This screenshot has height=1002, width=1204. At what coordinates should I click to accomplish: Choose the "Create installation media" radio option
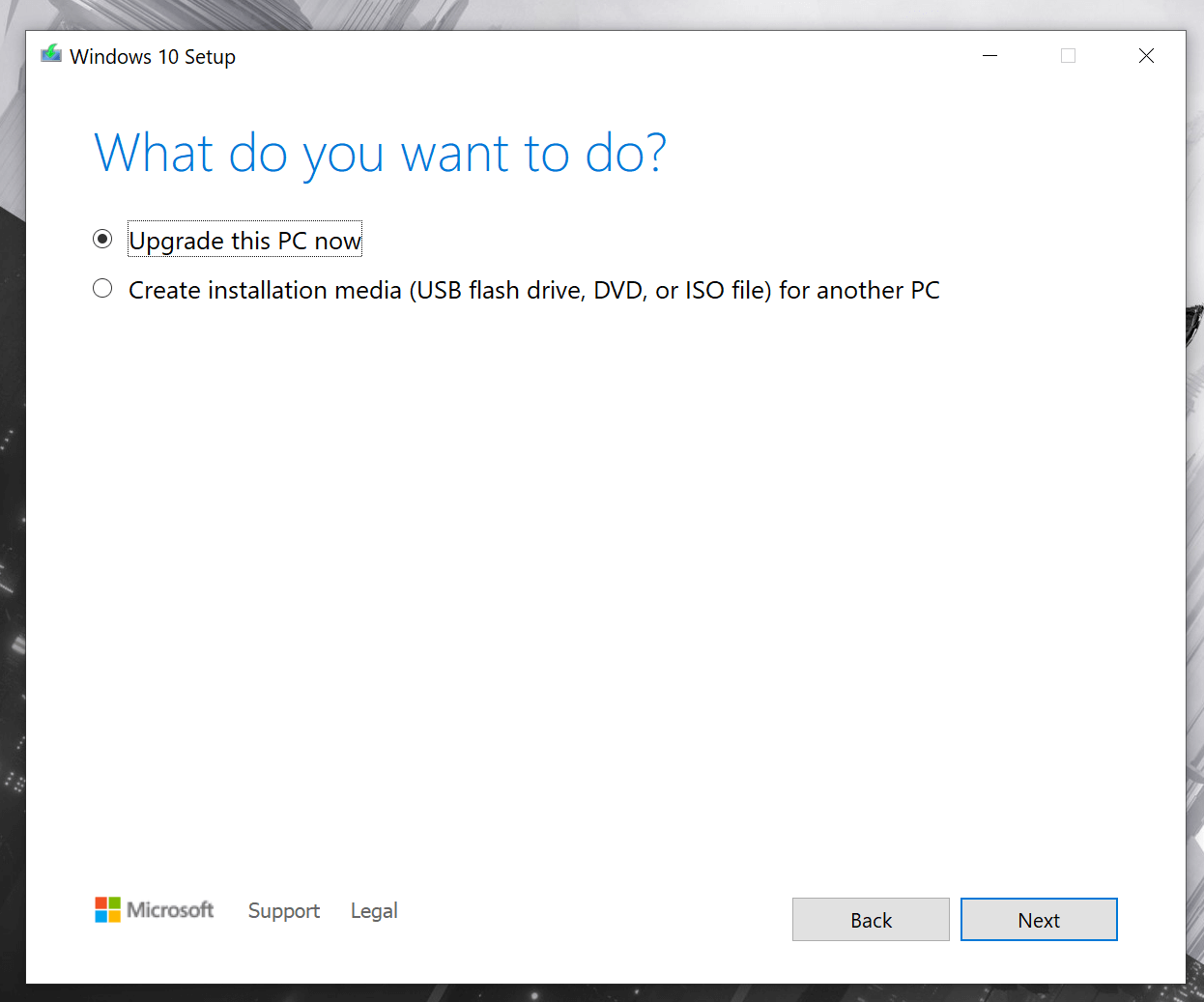click(102, 289)
